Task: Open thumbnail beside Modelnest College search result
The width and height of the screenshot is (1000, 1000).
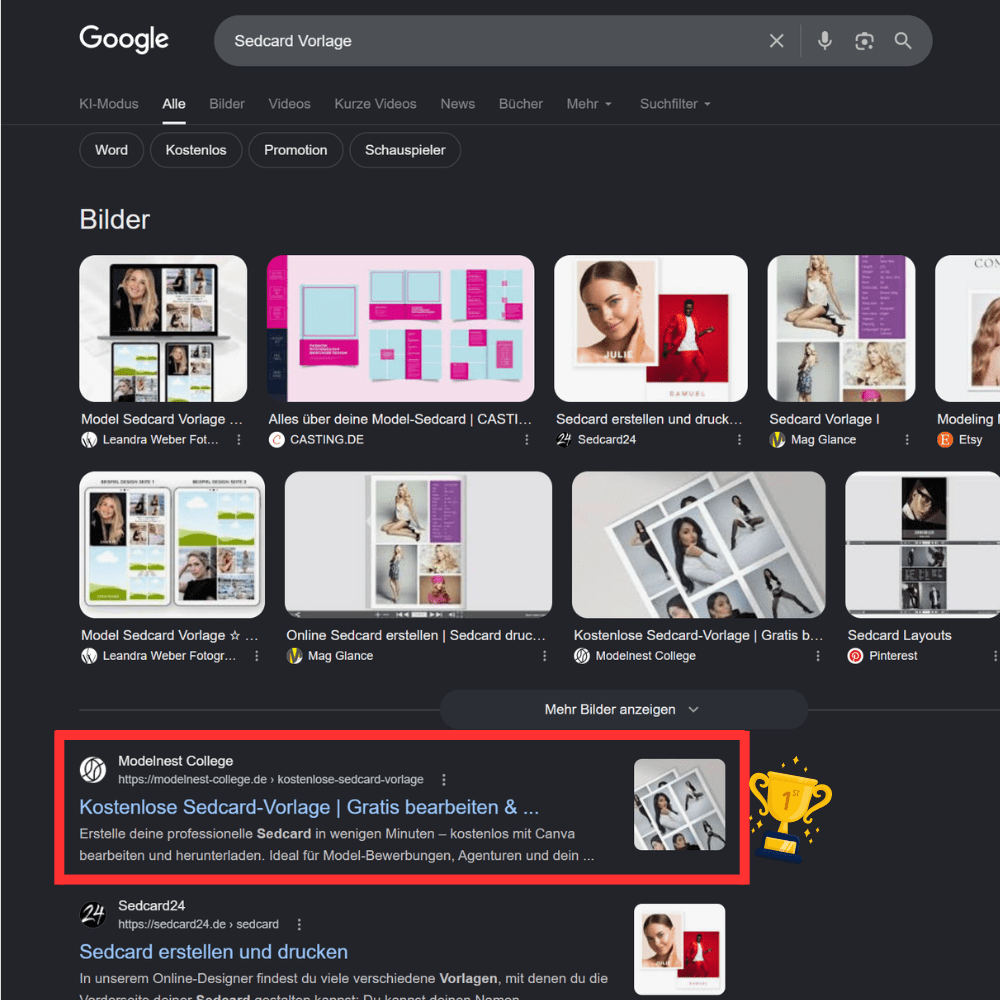Action: [x=679, y=804]
